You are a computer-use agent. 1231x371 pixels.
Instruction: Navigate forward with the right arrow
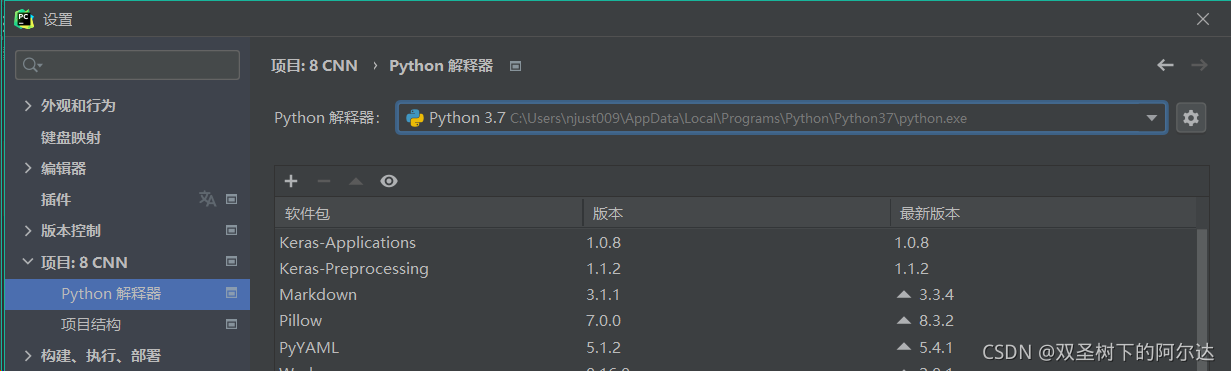pyautogui.click(x=1199, y=65)
